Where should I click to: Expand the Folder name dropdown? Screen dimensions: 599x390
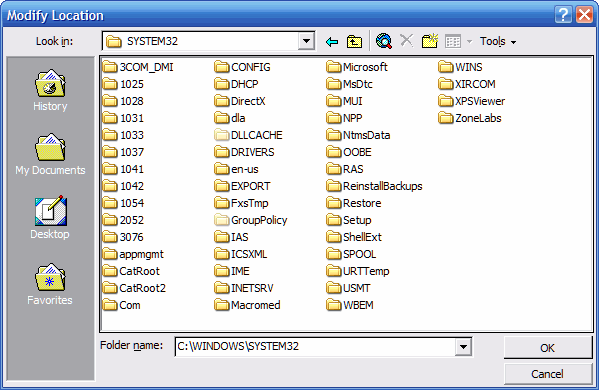[x=463, y=347]
